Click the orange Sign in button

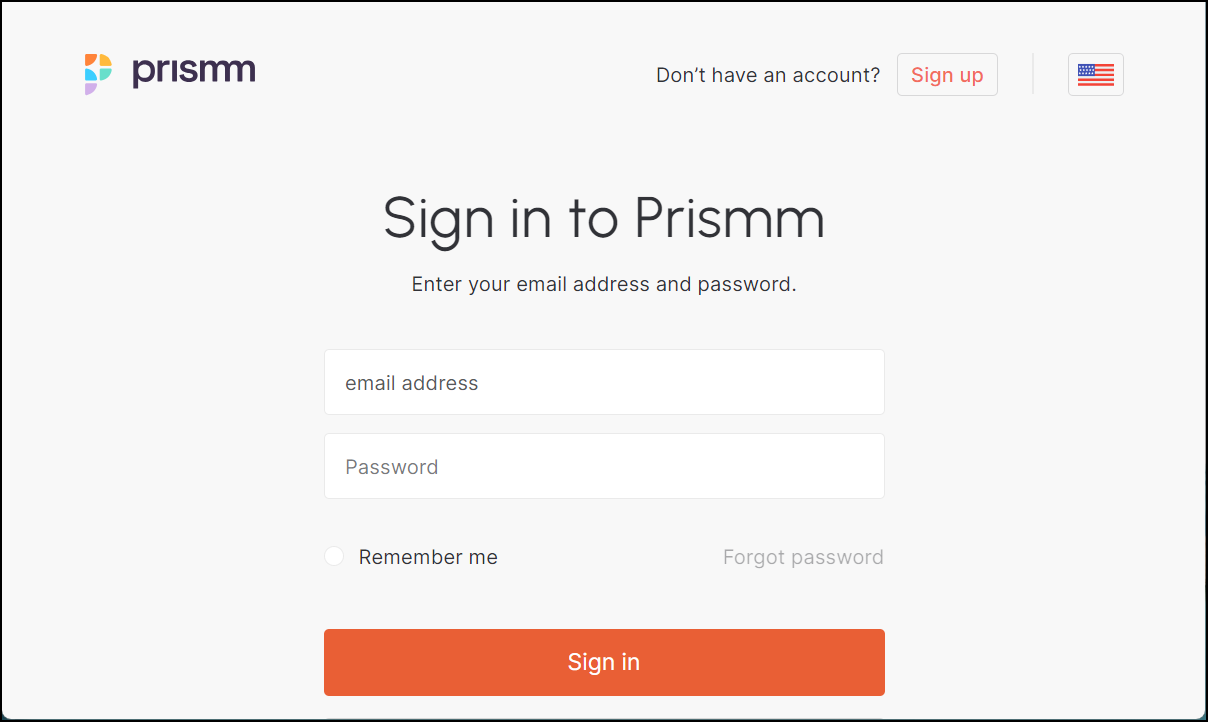point(604,662)
